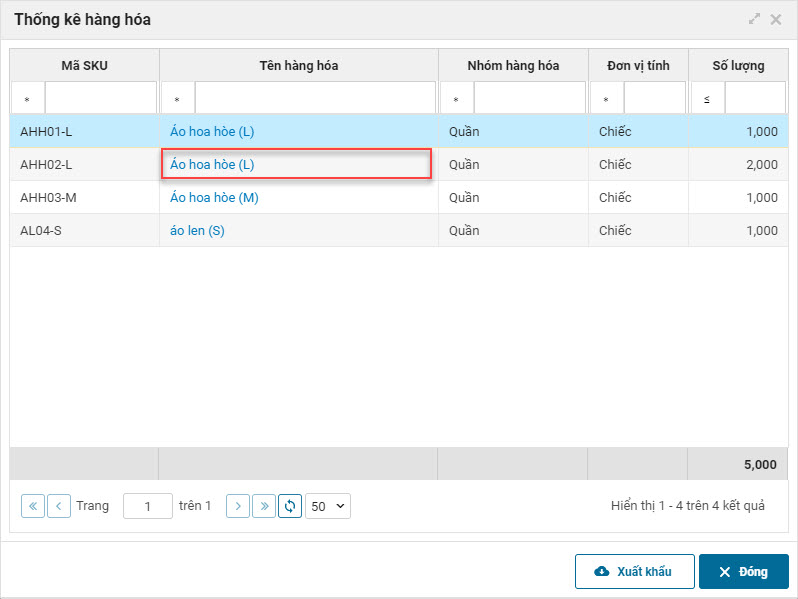The width and height of the screenshot is (798, 599).
Task: Select the AHH01-L row
Action: (85, 132)
